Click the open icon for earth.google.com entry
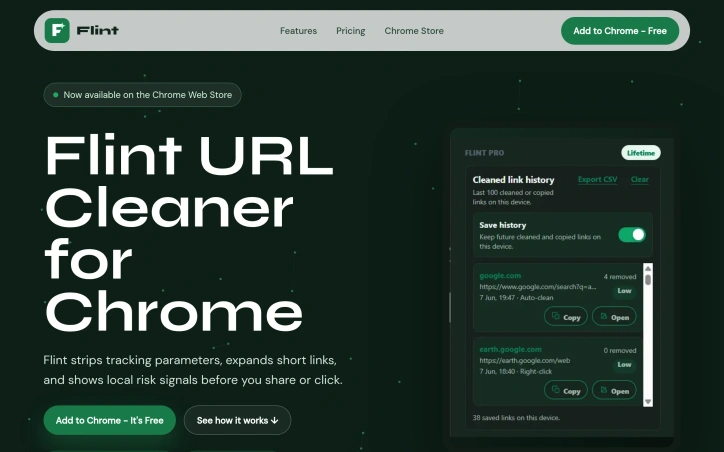Screen dimensions: 724x452 tap(603, 390)
